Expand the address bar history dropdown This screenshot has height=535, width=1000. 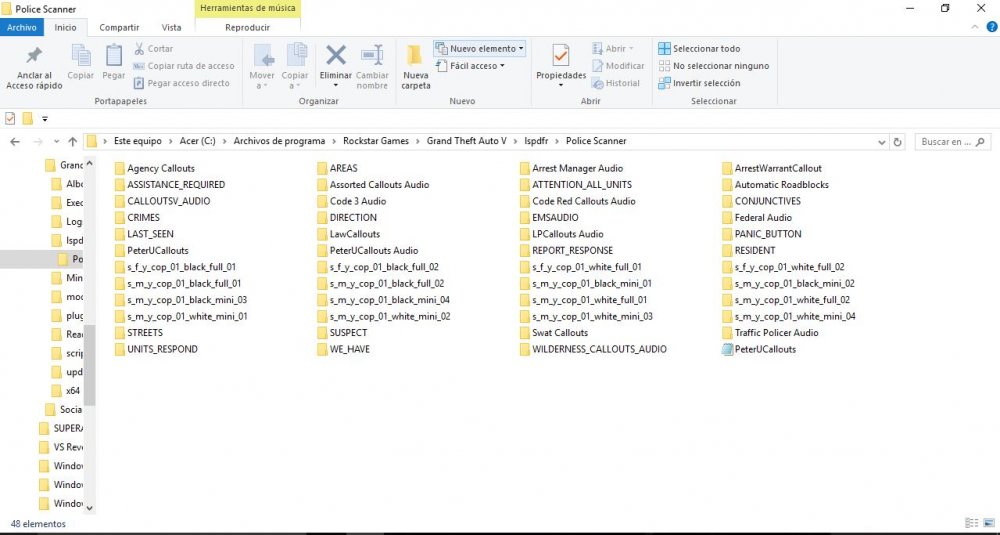pyautogui.click(x=881, y=142)
